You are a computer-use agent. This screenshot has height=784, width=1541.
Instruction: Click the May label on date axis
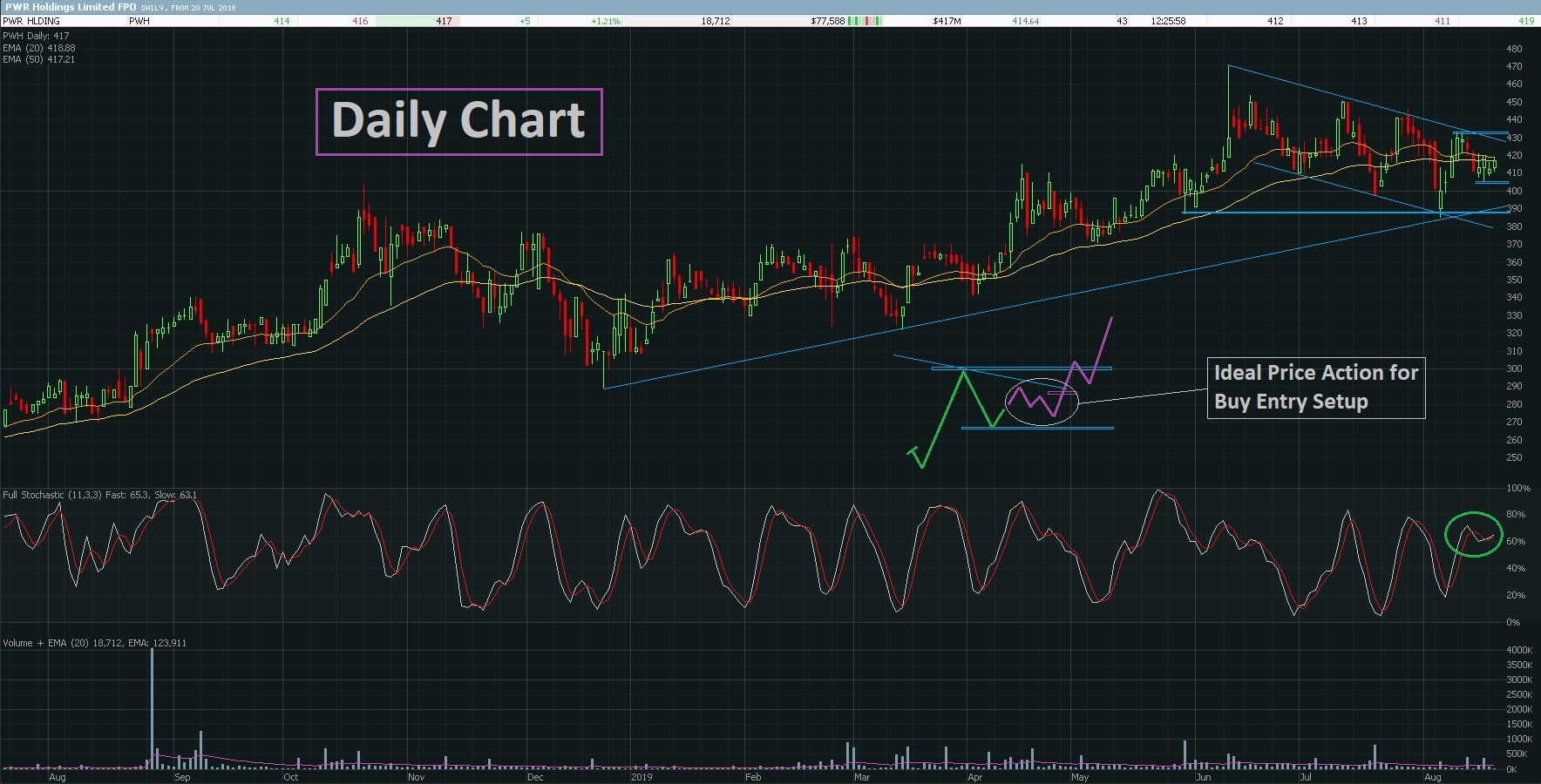click(1080, 777)
